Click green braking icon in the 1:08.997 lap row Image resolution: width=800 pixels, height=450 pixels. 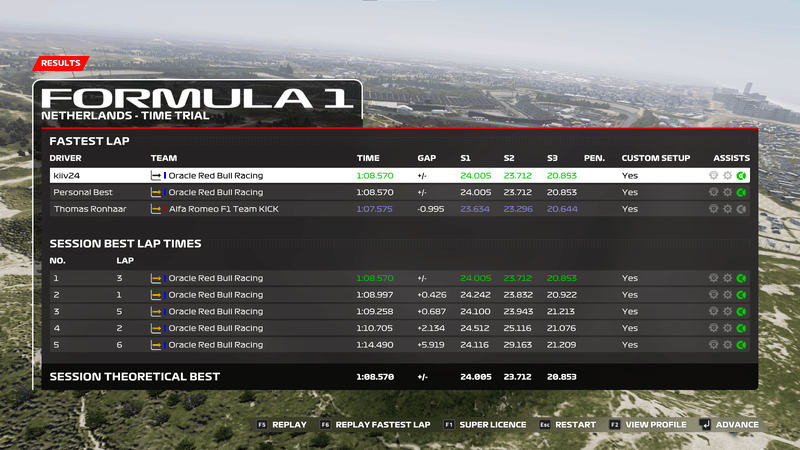pyautogui.click(x=741, y=295)
